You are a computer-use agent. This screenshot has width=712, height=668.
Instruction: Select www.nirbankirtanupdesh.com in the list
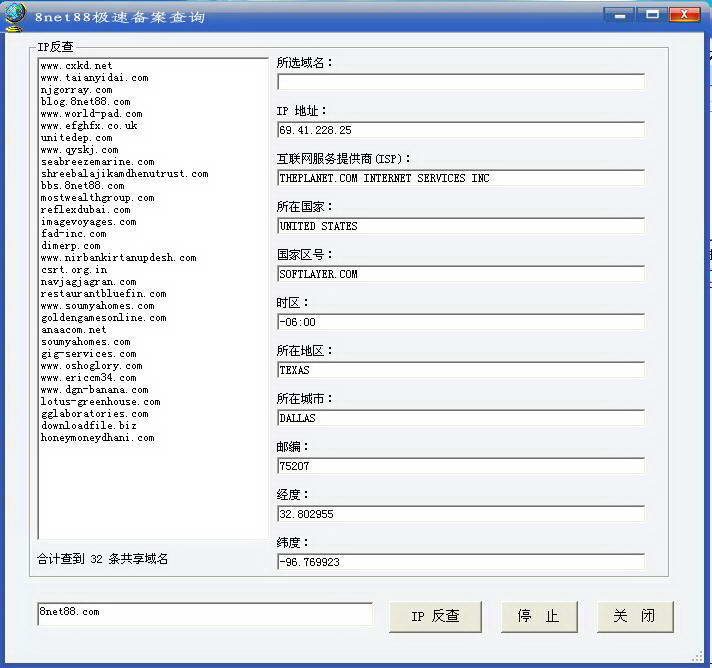pos(119,258)
